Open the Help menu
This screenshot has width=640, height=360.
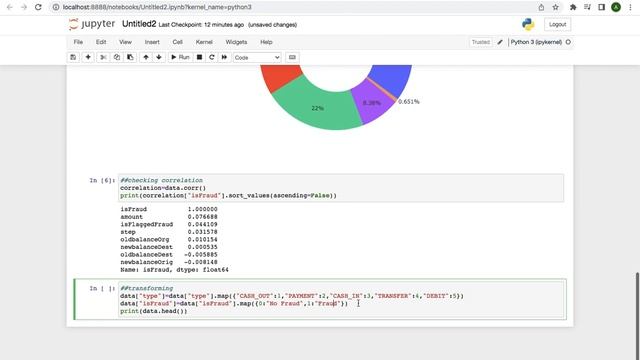tap(266, 42)
